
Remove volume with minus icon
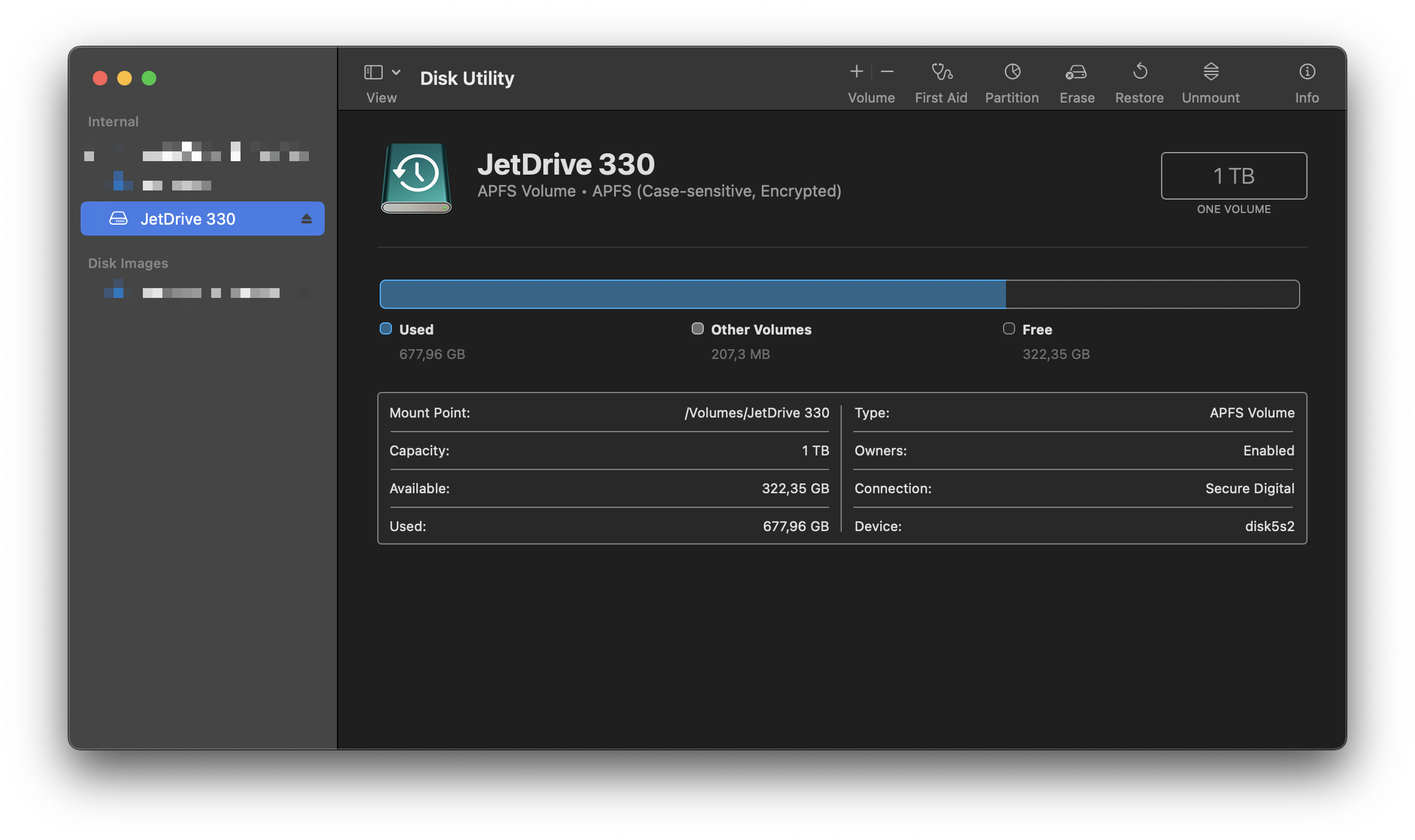click(888, 72)
